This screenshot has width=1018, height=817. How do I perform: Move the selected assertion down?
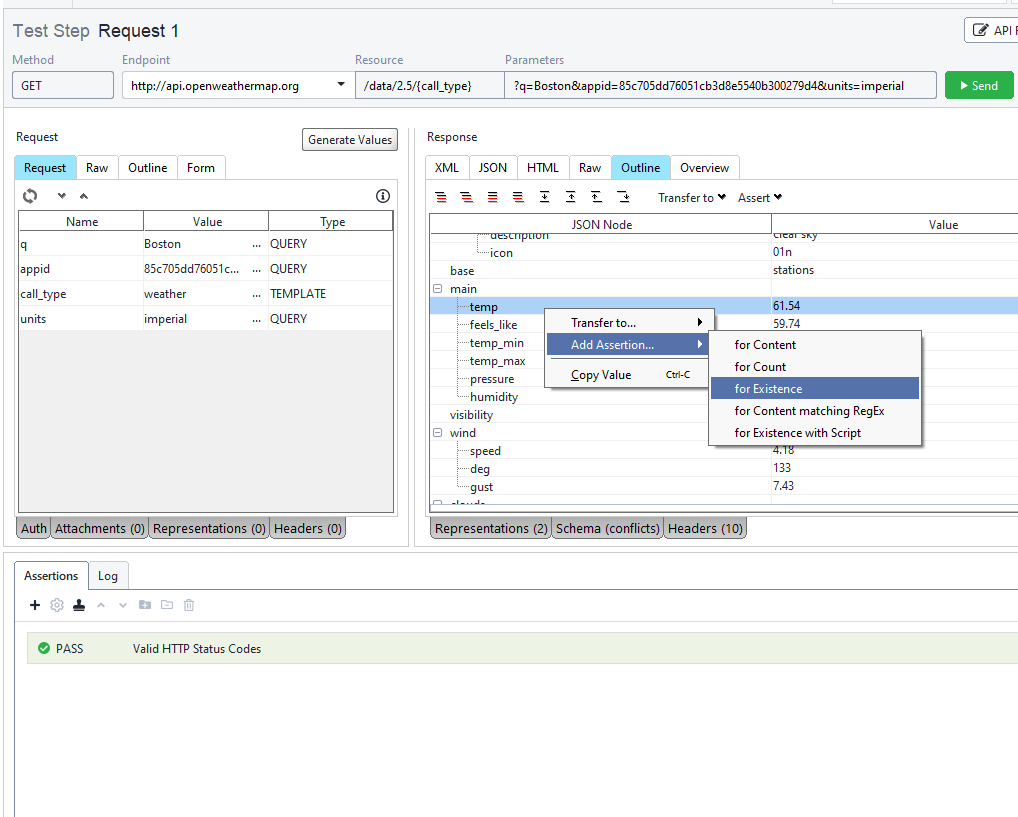(122, 605)
